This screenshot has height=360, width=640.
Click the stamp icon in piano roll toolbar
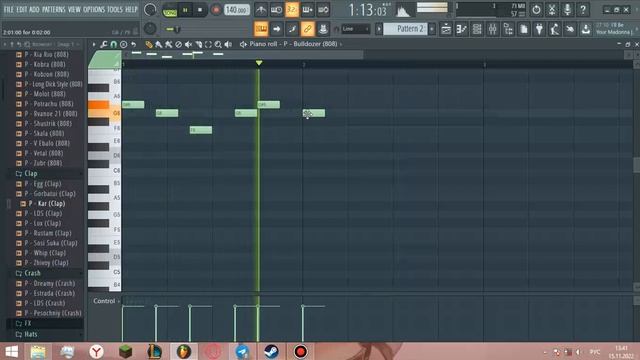click(123, 44)
